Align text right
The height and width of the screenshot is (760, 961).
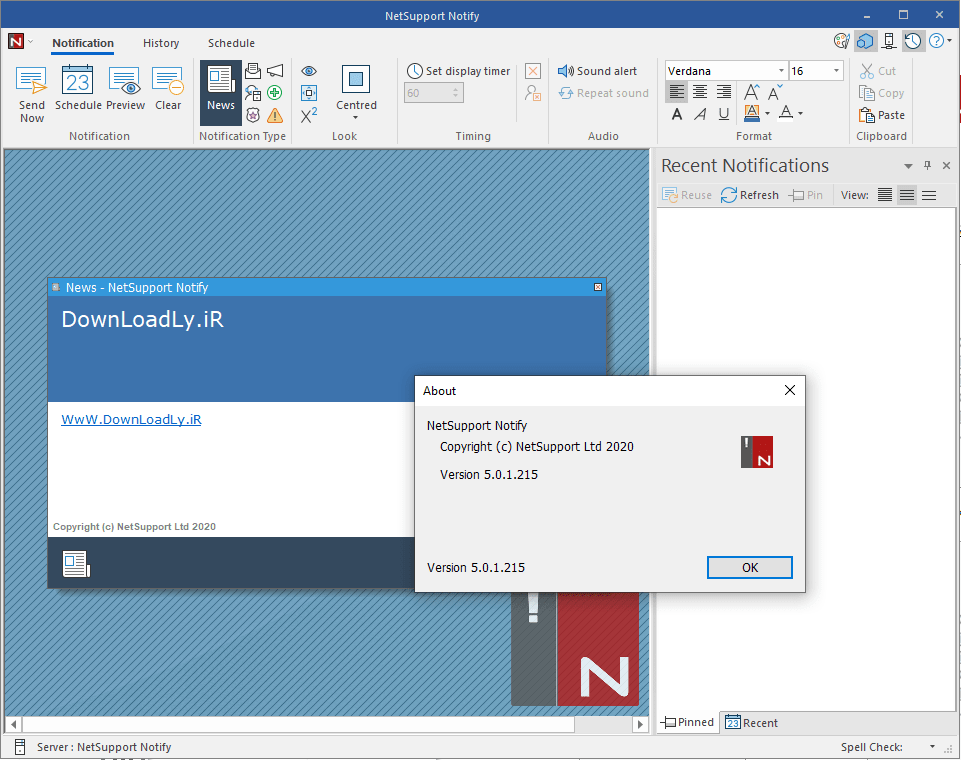(x=723, y=92)
